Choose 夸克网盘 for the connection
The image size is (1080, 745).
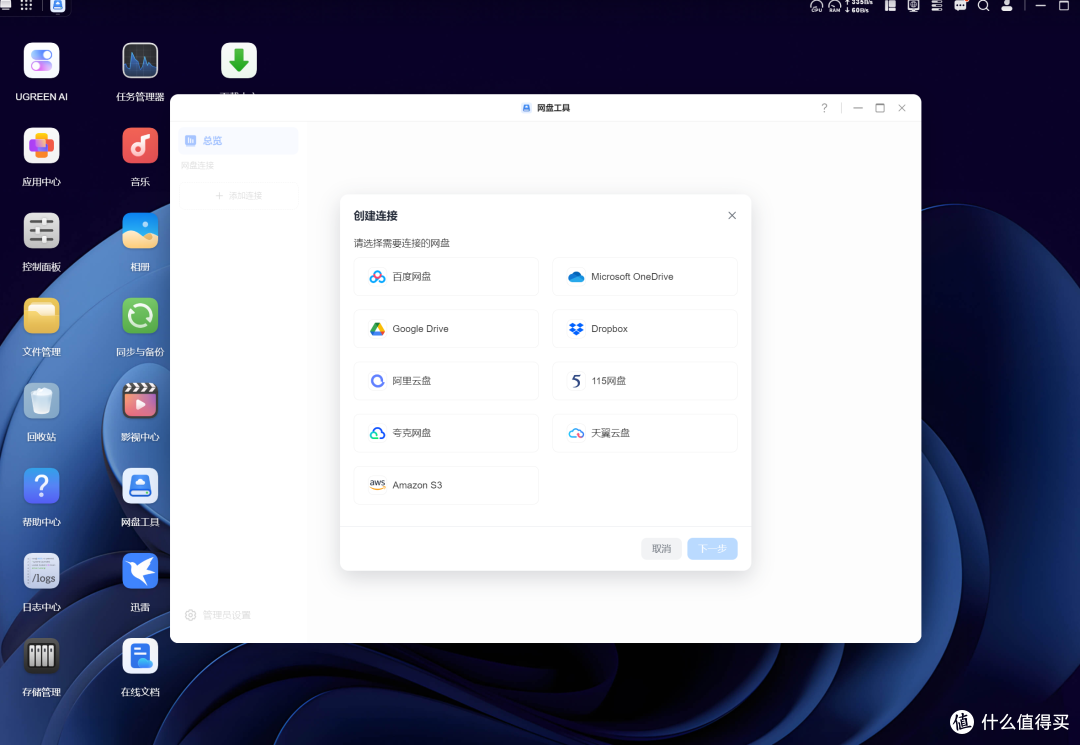tap(446, 433)
